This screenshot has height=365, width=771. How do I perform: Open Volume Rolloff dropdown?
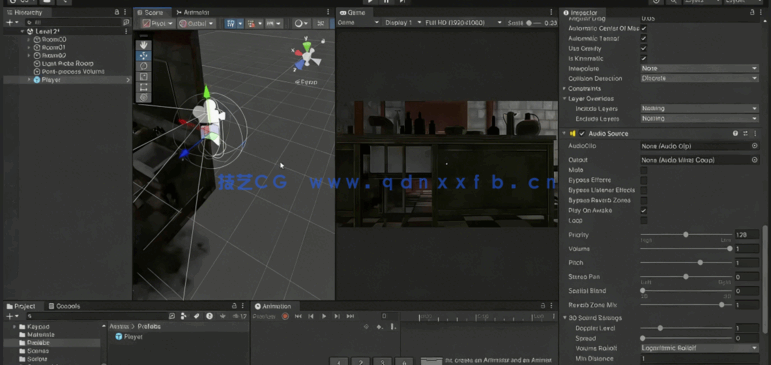click(x=700, y=348)
